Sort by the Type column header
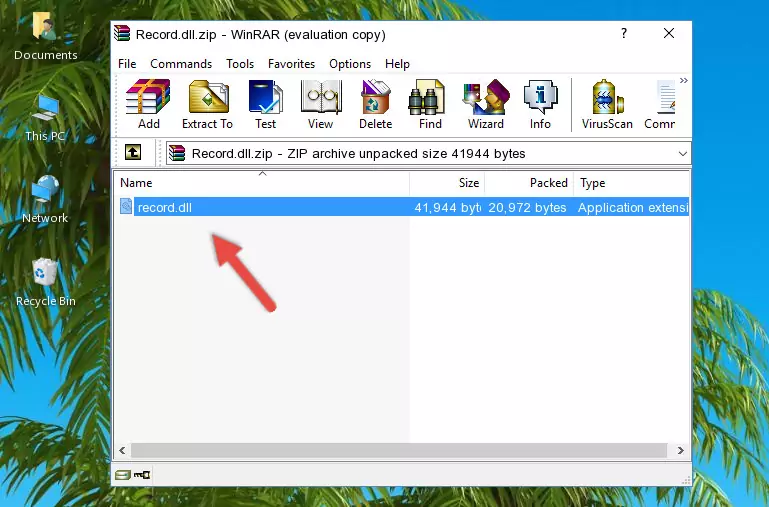 tap(631, 183)
